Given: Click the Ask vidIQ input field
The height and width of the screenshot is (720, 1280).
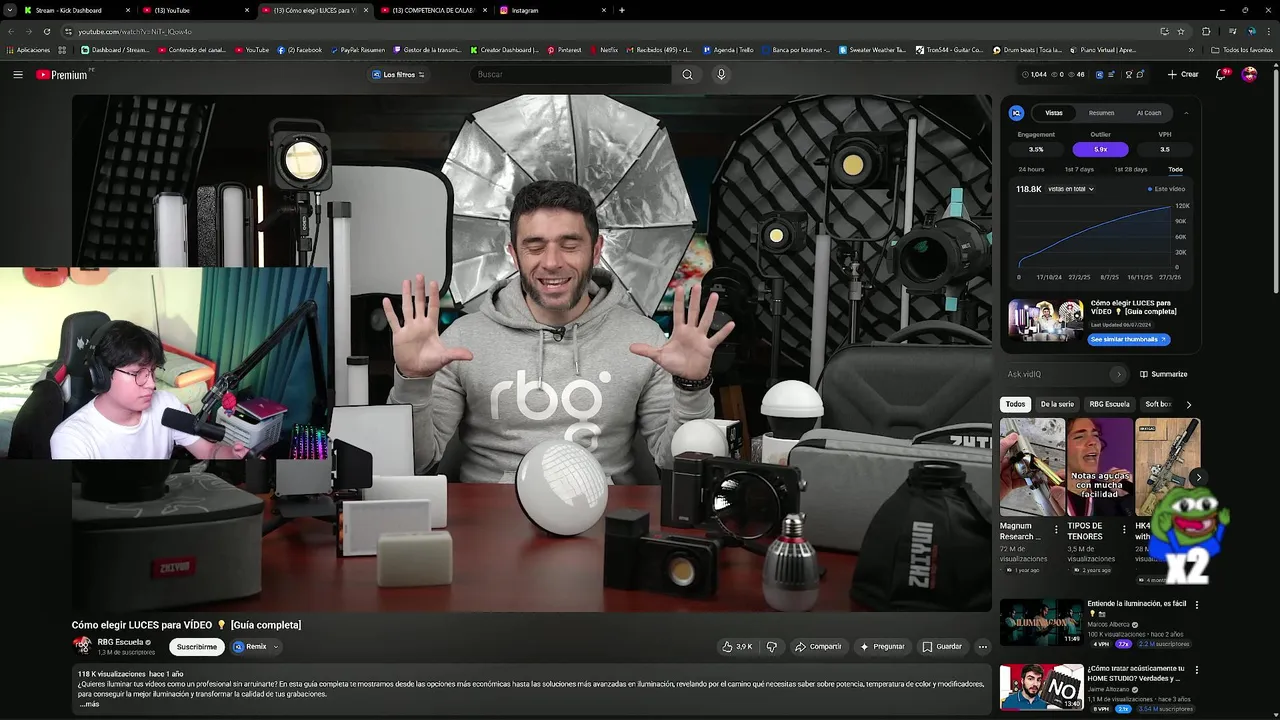Looking at the screenshot, I should [1058, 374].
